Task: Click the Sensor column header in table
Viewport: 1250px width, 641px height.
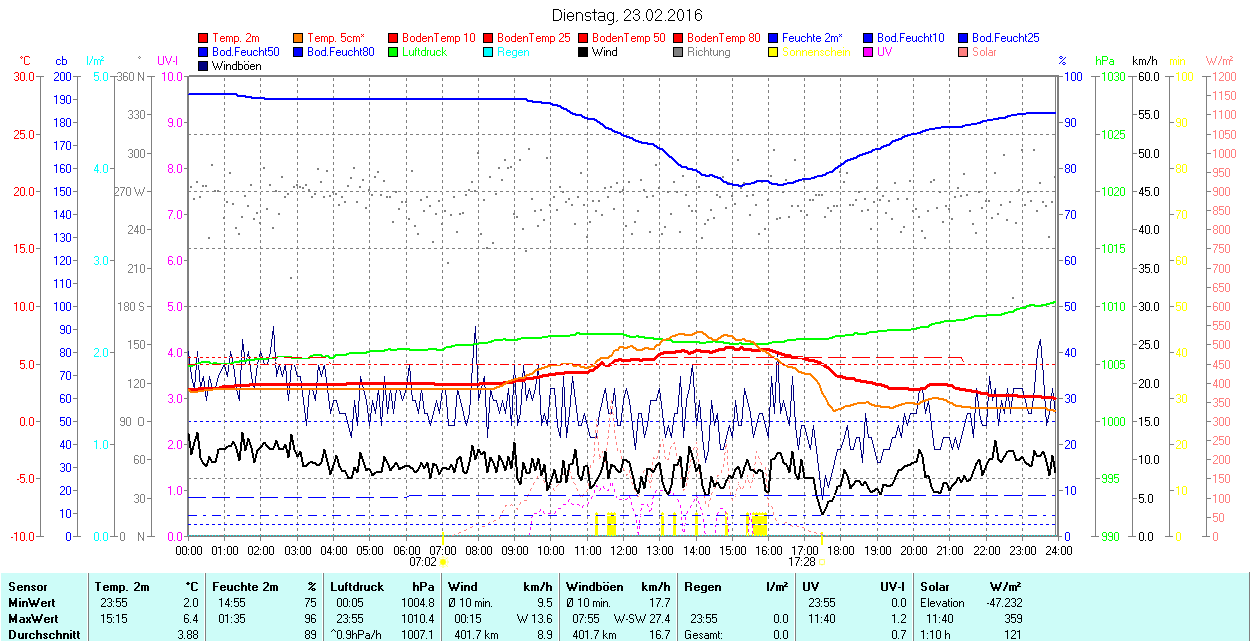Action: (27, 587)
